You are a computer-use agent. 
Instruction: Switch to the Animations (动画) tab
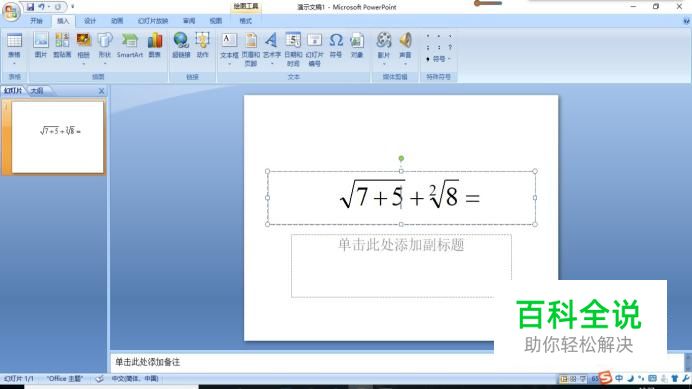(117, 21)
